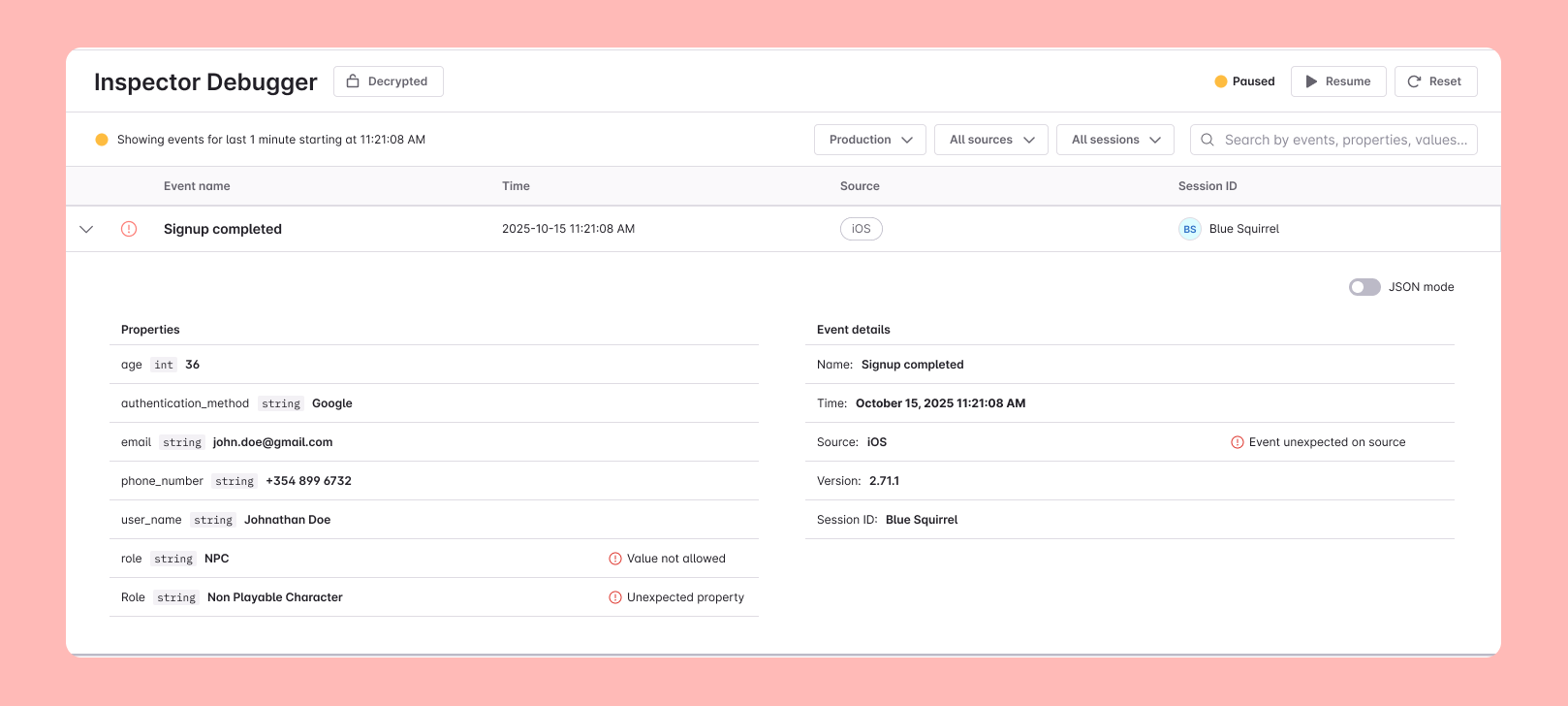
Task: Click the Reset button
Action: tap(1435, 81)
